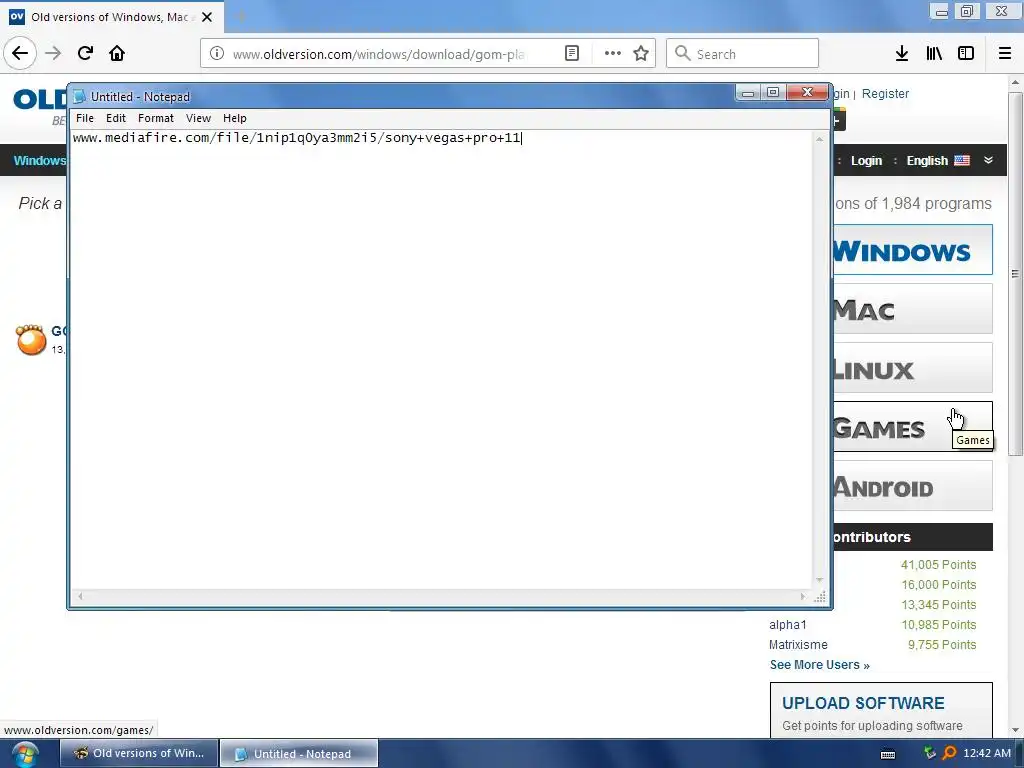Open the page actions three-dots menu
Screen dimensions: 1024x768
click(x=613, y=53)
